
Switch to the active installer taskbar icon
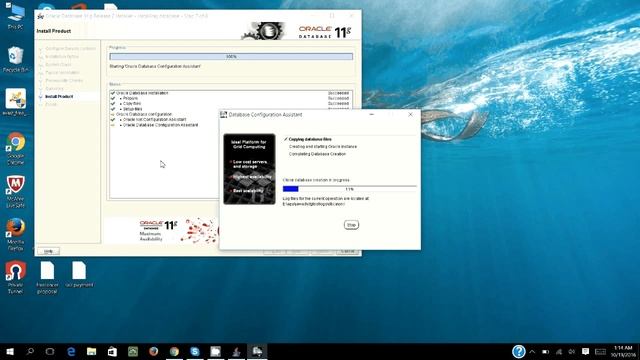click(257, 351)
